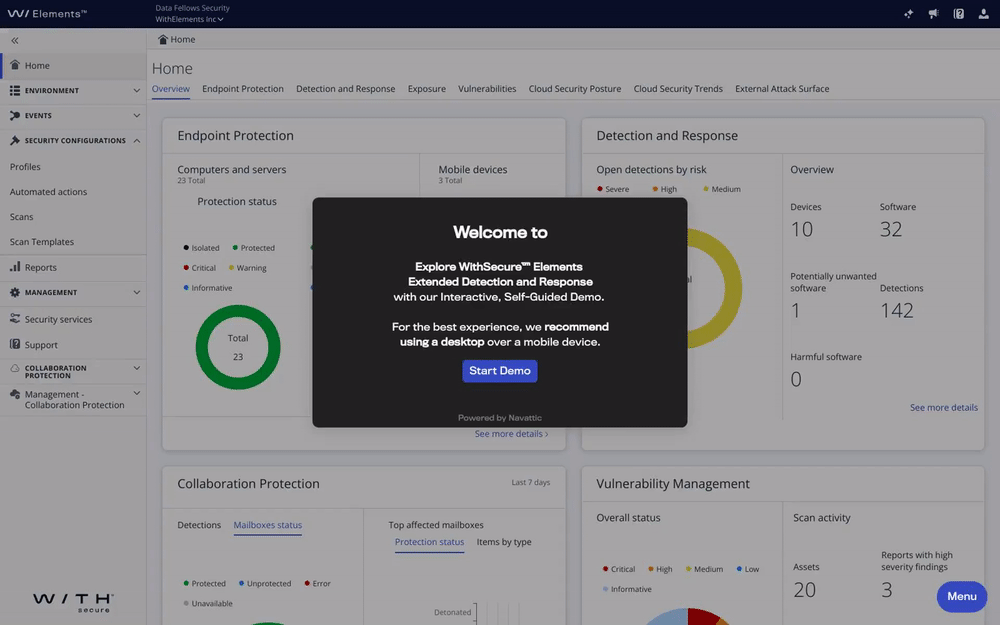Click the Collaboration Protection cloud icon
The height and width of the screenshot is (625, 1000).
pos(15,369)
